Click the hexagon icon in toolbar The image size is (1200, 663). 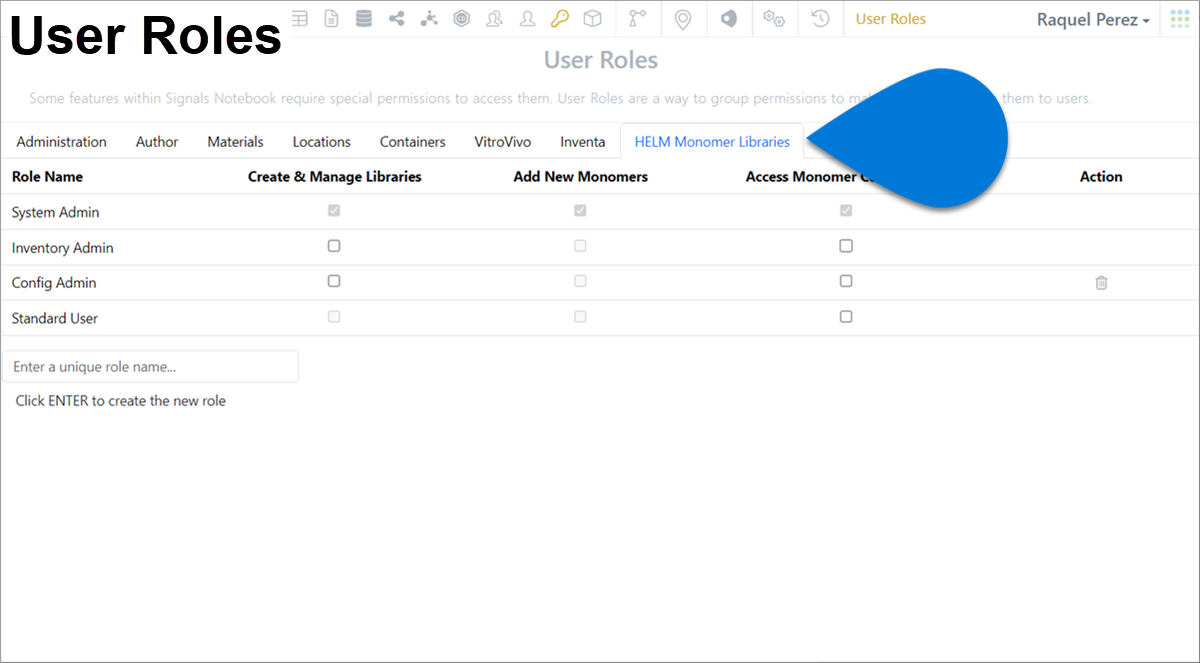pyautogui.click(x=461, y=18)
